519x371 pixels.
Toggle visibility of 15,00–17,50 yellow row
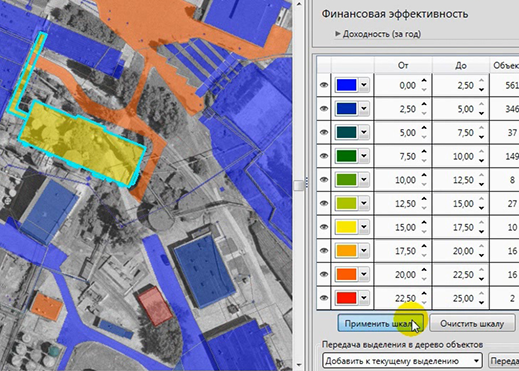324,227
